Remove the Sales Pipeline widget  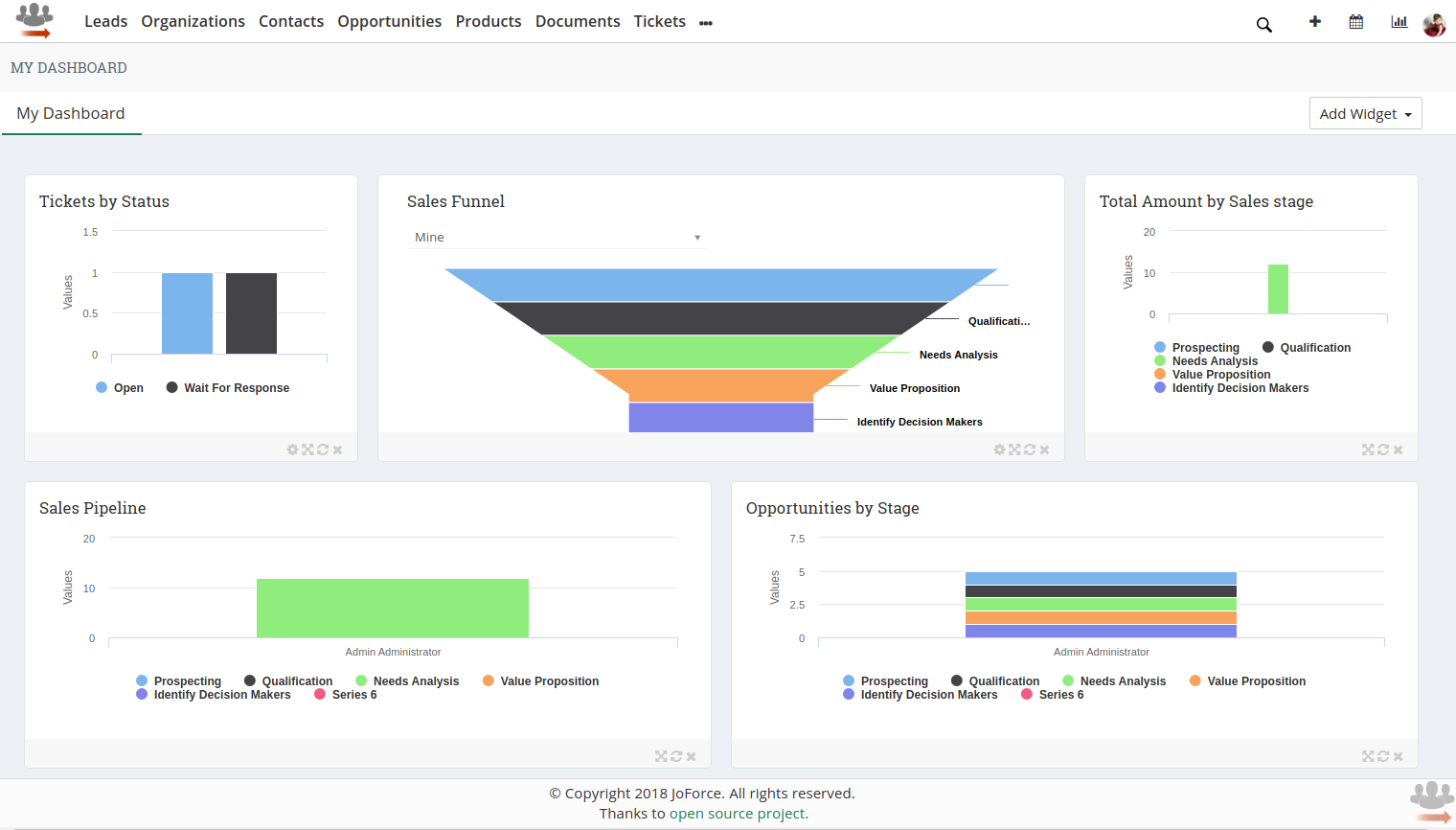pos(691,756)
